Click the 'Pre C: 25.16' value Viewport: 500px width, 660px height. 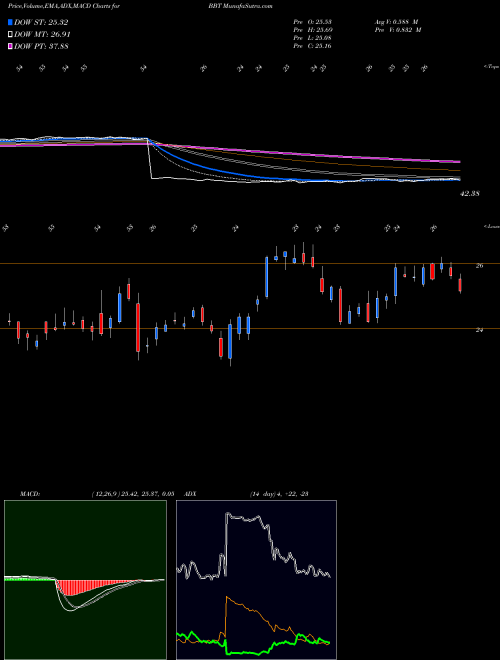(312, 46)
